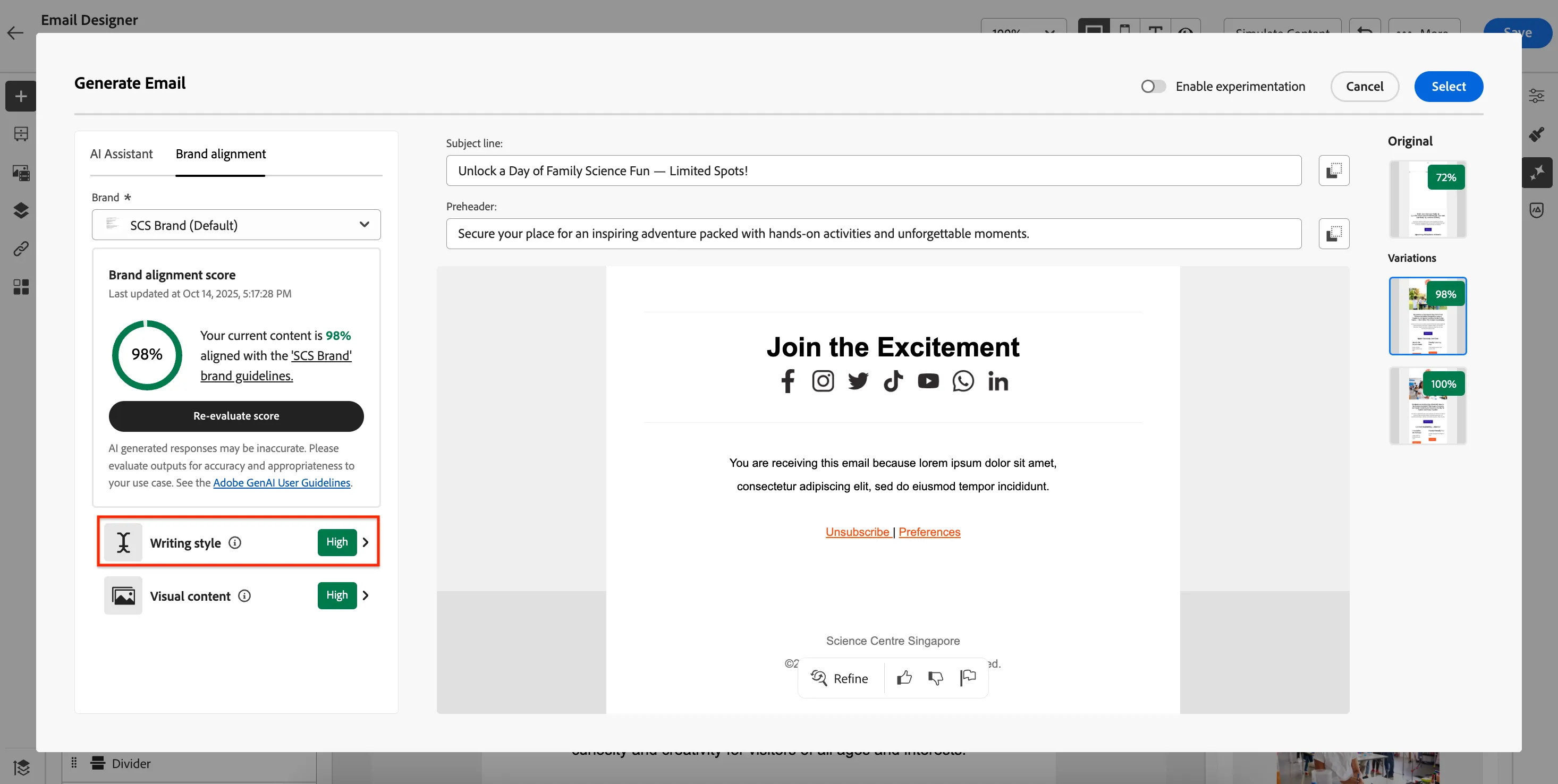Screen dimensions: 1558x784
Task: Click into the Subject line field
Action: click(874, 171)
